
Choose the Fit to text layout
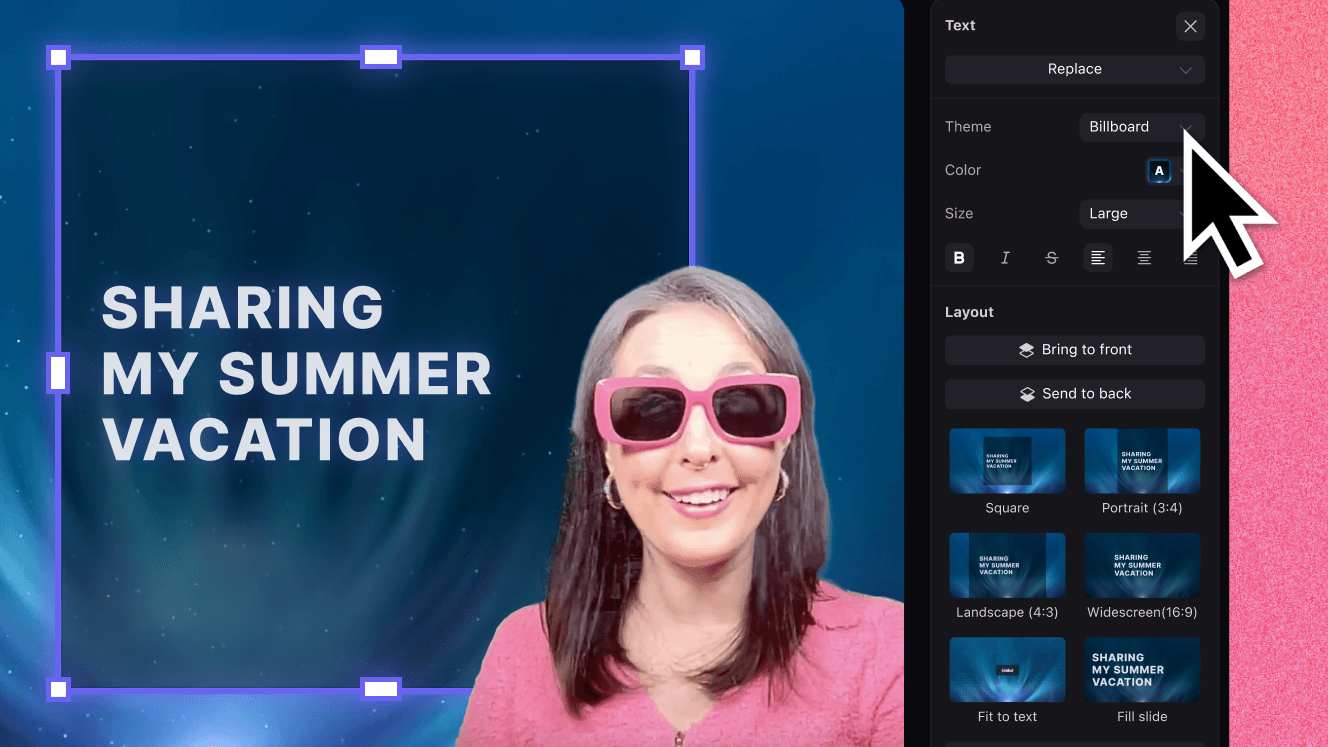coord(1007,669)
